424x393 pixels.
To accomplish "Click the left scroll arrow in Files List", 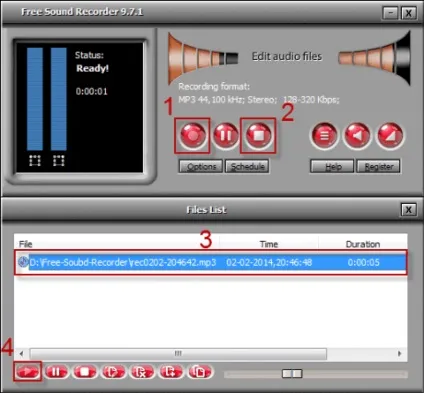I will point(22,353).
